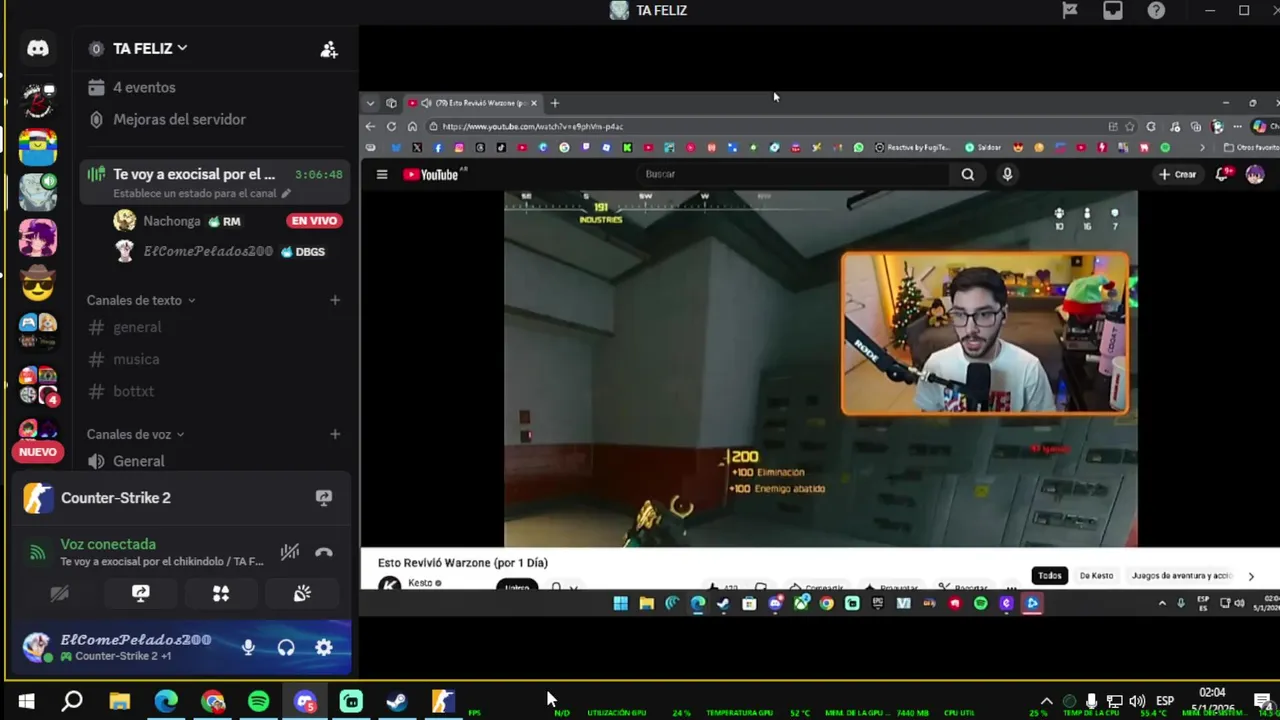1280x720 pixels.
Task: Expand filter chips with right chevron
Action: point(1250,576)
